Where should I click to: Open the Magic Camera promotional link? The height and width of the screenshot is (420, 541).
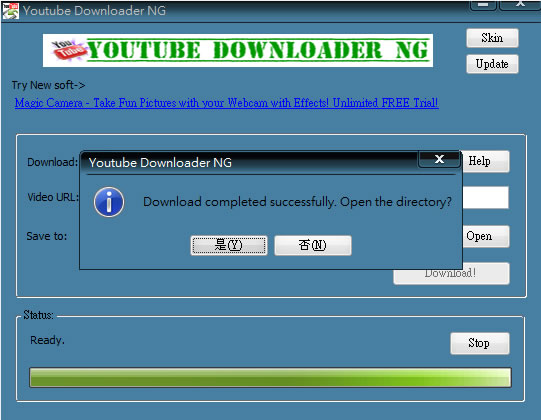(x=227, y=103)
